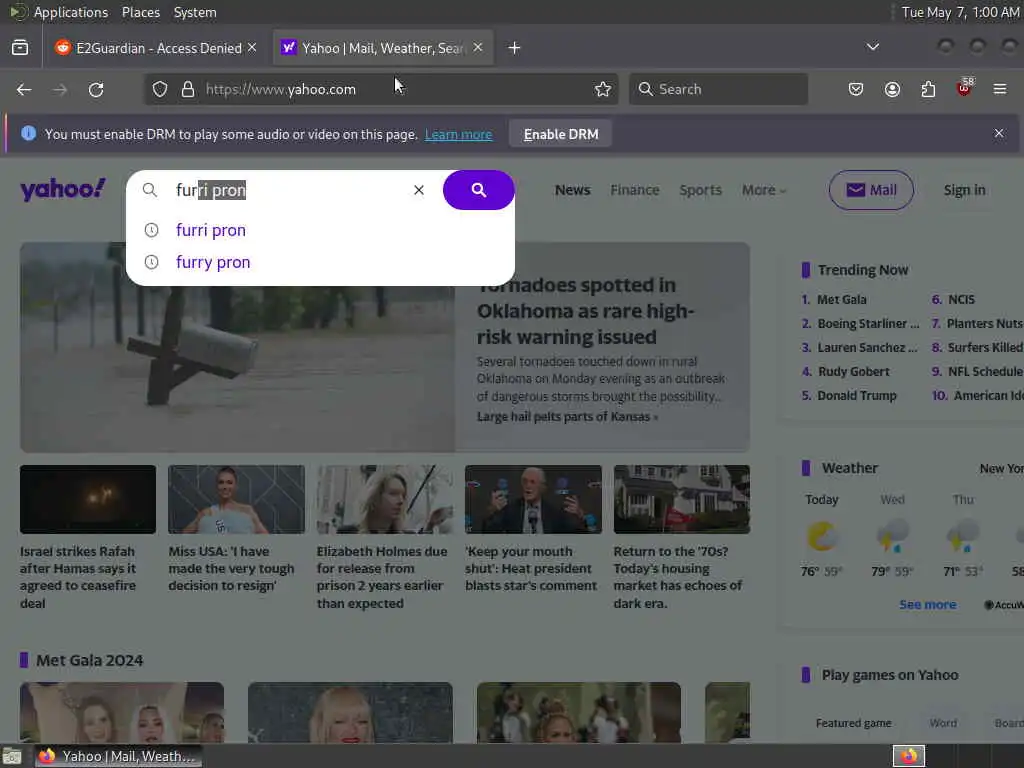Click trending topic Rudy Gobert
This screenshot has width=1024, height=768.
854,372
